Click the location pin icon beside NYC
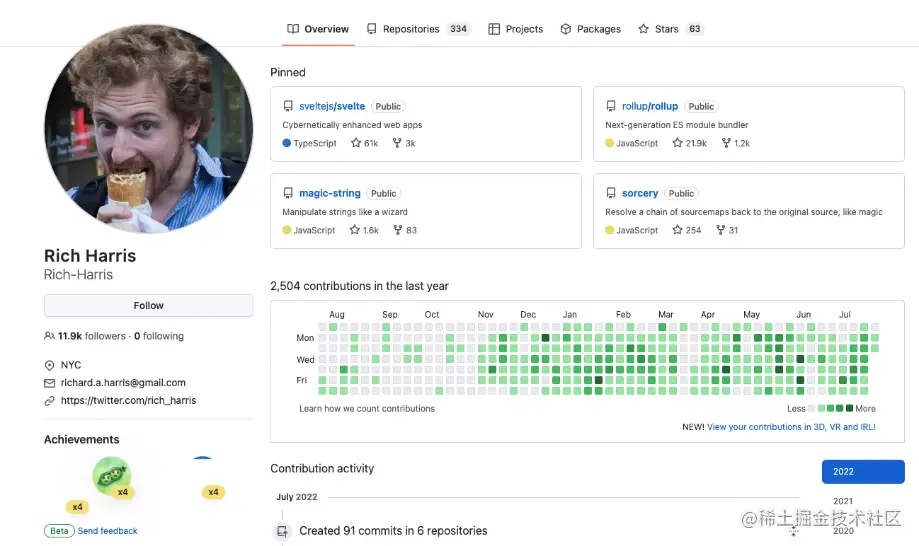 click(x=49, y=365)
